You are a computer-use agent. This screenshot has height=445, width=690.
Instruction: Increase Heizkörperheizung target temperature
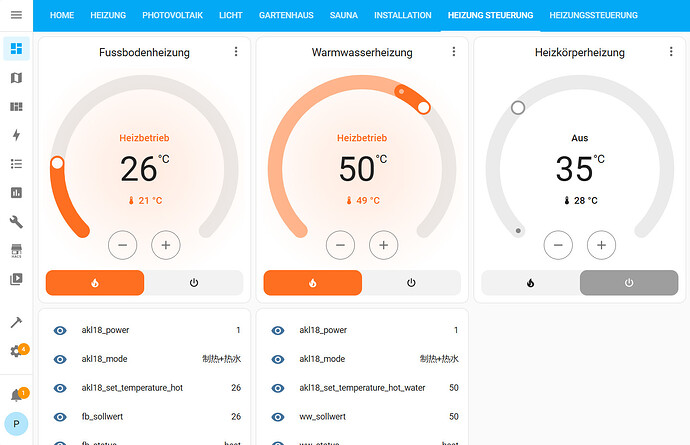pyautogui.click(x=602, y=245)
